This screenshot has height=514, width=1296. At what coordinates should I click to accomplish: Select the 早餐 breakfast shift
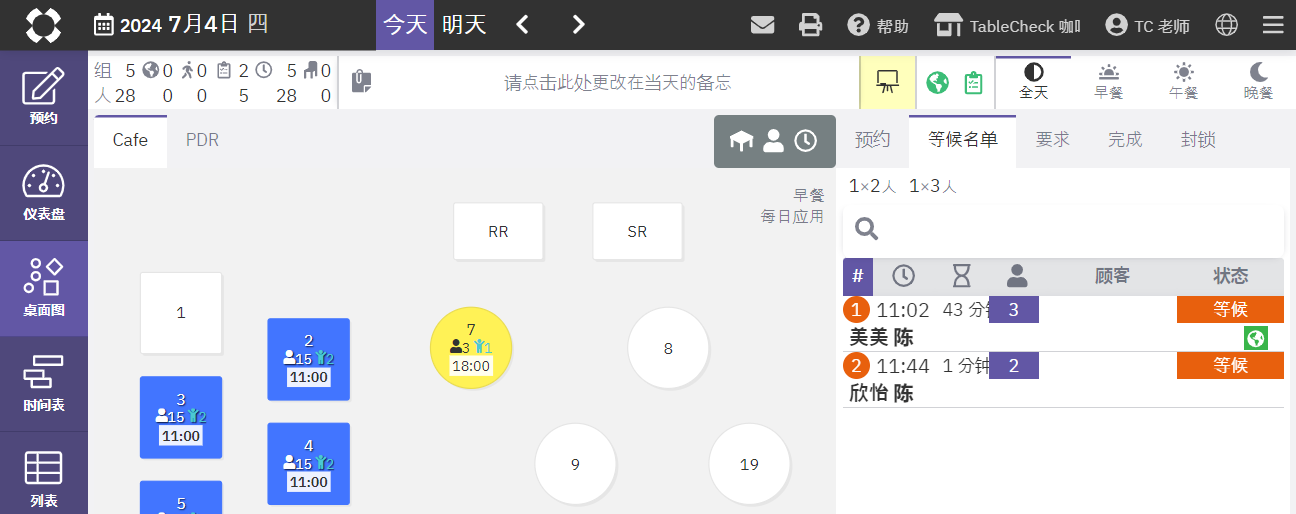1108,81
